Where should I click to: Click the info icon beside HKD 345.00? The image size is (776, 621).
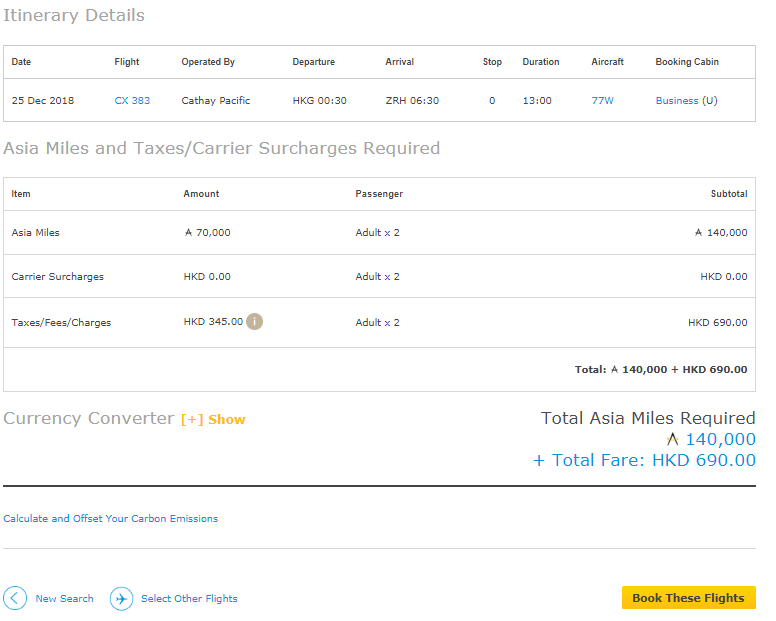coord(255,321)
